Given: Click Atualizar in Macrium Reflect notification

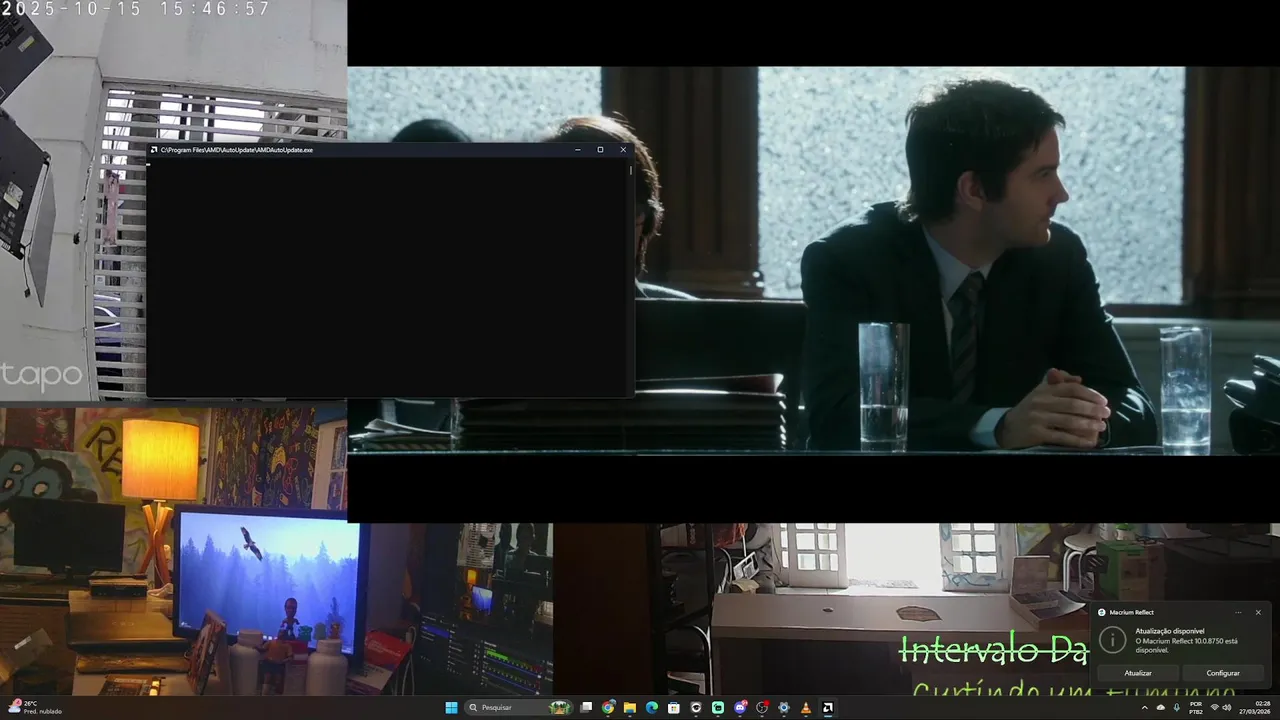Looking at the screenshot, I should click(1138, 673).
